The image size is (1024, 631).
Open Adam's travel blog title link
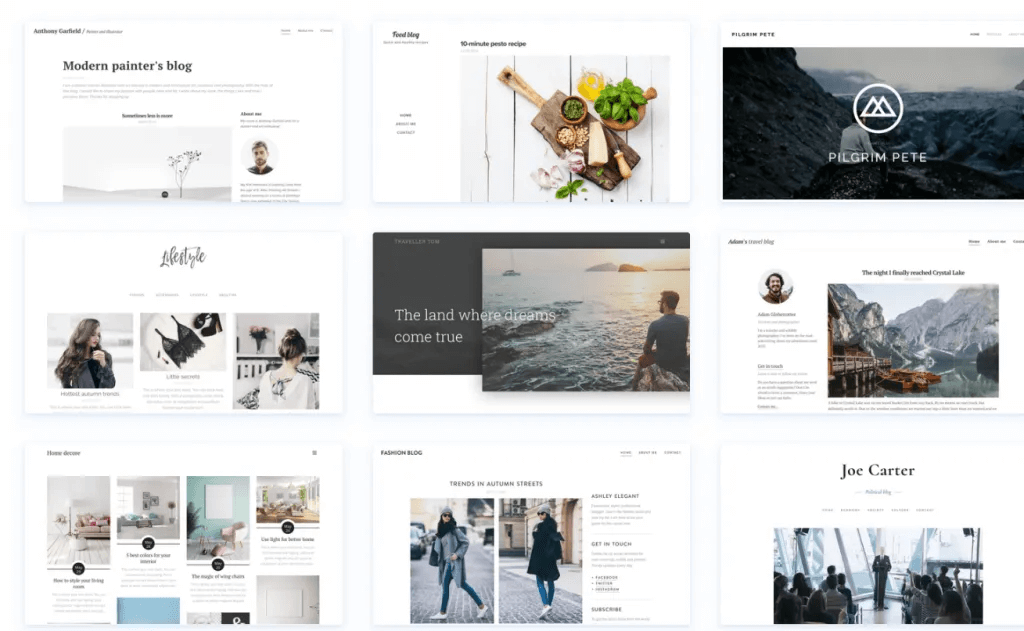(751, 242)
